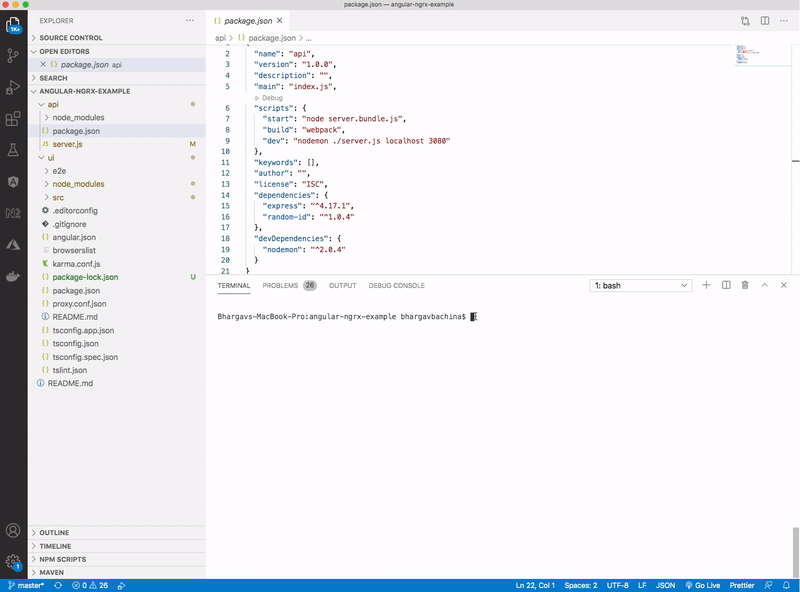The height and width of the screenshot is (592, 800).
Task: Expand the Source Control section
Action: pyautogui.click(x=117, y=38)
